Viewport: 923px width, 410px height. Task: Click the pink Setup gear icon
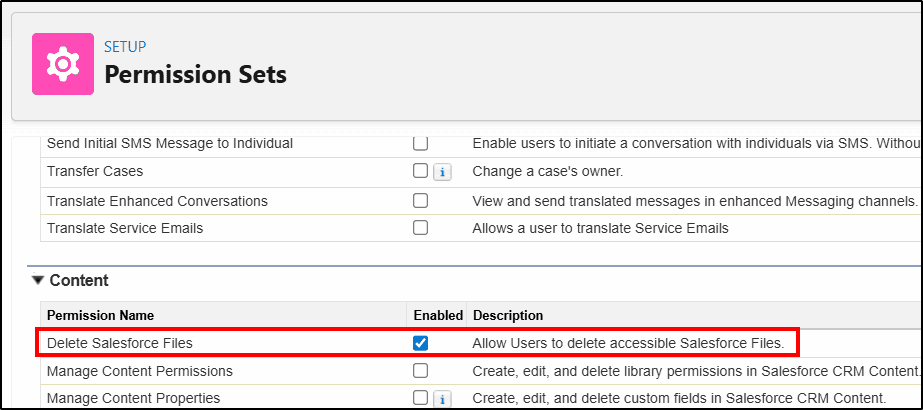[x=62, y=64]
